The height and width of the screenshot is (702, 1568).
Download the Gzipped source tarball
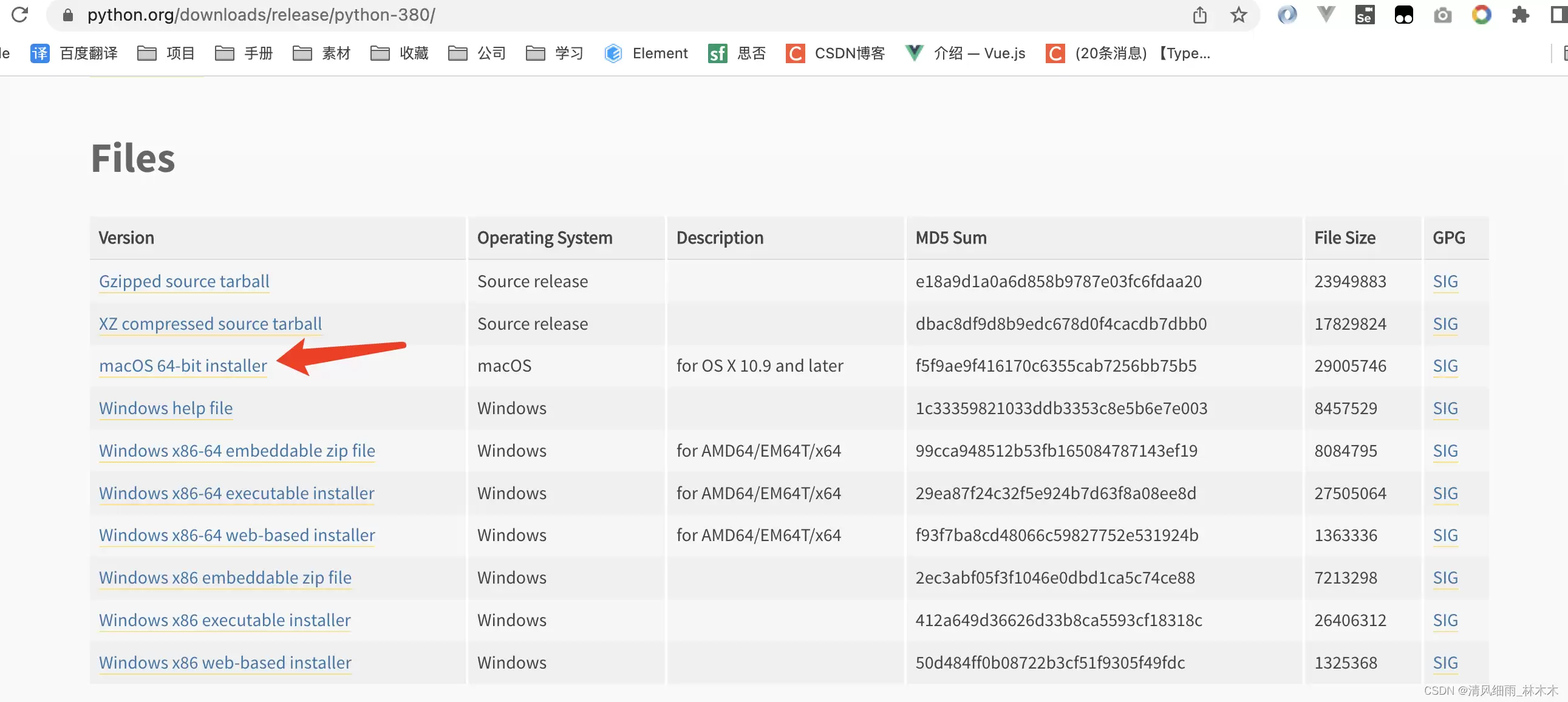(x=184, y=281)
